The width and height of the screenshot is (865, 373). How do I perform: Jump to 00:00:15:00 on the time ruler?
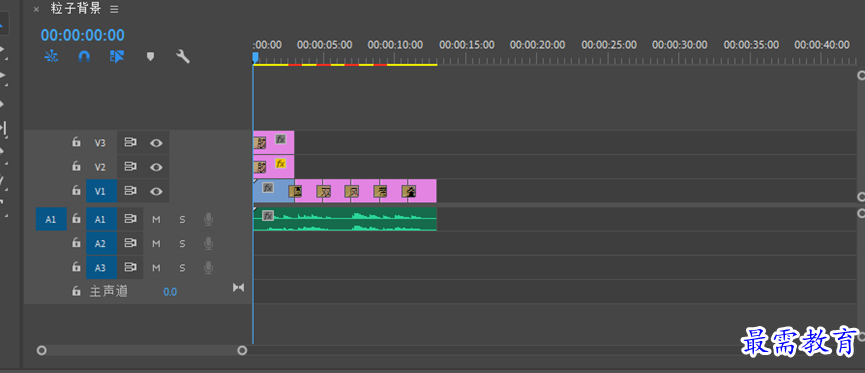[467, 45]
